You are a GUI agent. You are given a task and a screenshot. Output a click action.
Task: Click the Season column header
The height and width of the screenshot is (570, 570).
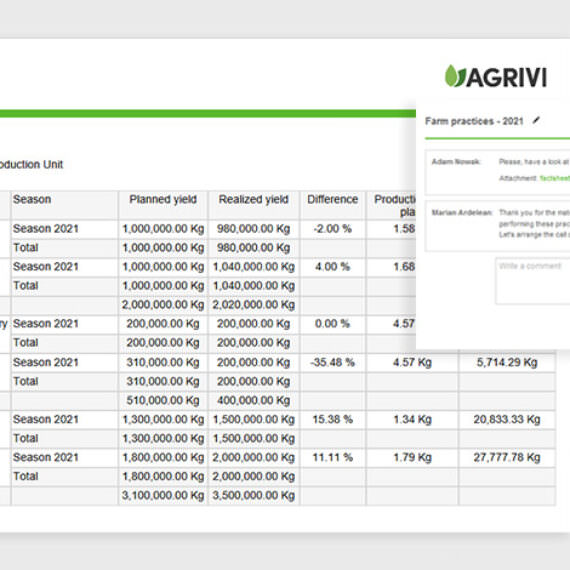(32, 199)
